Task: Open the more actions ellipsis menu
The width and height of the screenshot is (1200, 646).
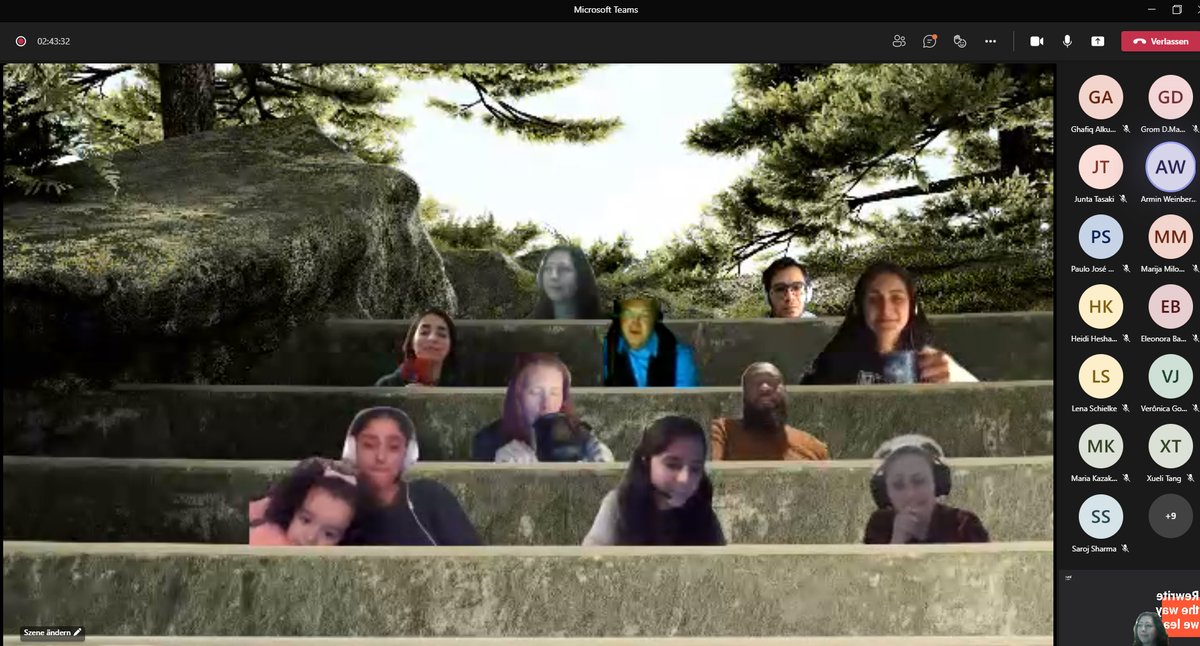Action: [x=991, y=41]
